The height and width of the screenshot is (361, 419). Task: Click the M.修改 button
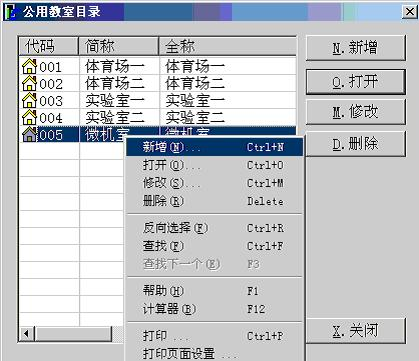[356, 112]
